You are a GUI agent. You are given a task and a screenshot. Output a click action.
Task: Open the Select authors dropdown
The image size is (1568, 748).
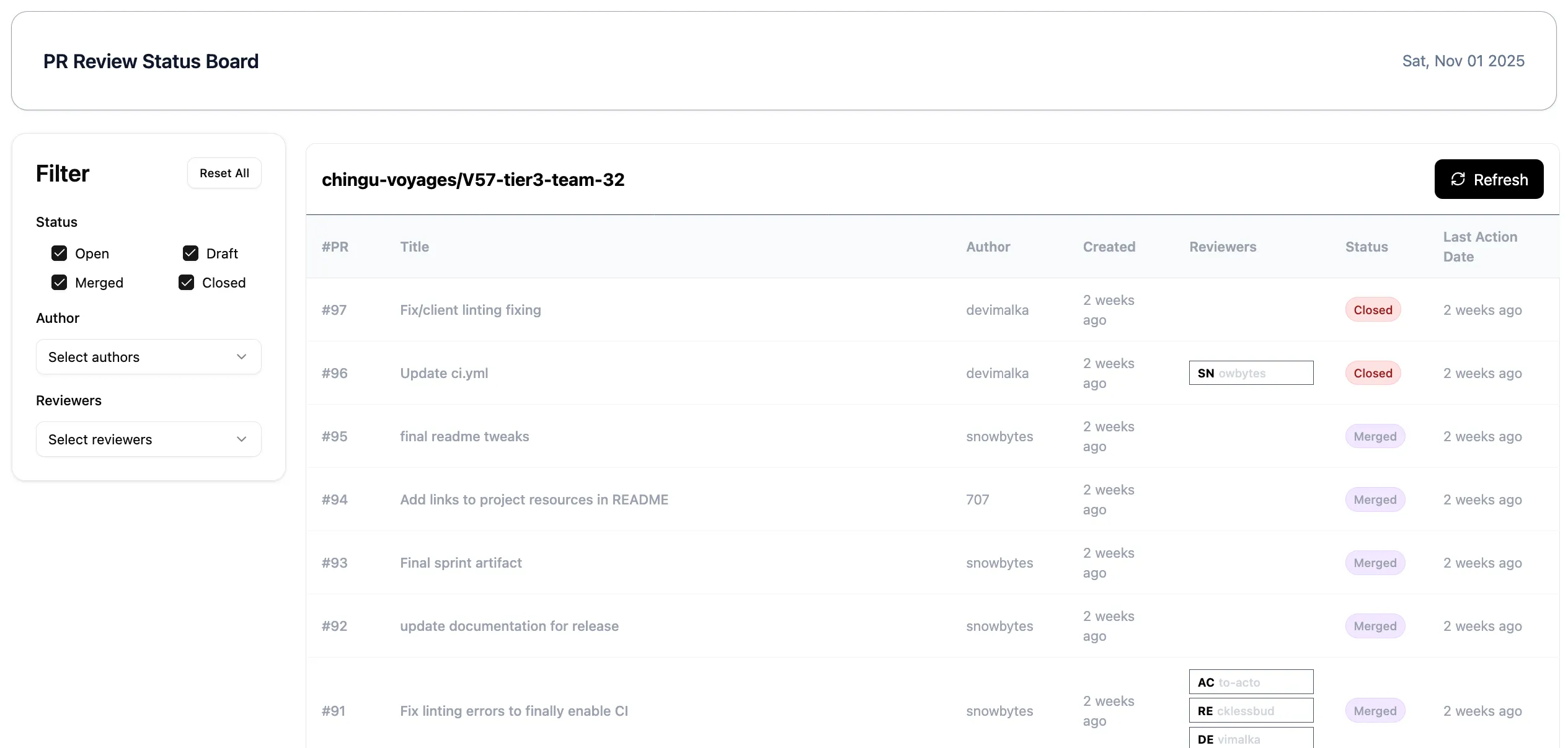(148, 357)
